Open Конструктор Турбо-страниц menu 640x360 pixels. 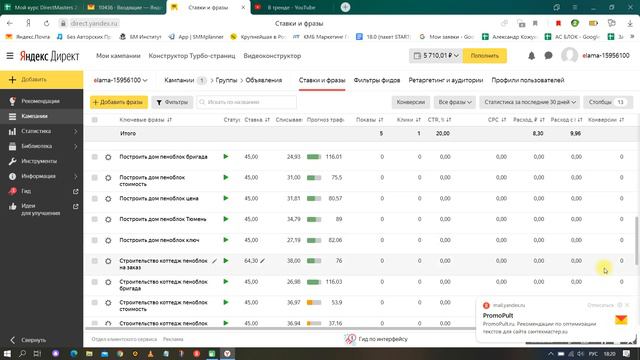coord(192,56)
